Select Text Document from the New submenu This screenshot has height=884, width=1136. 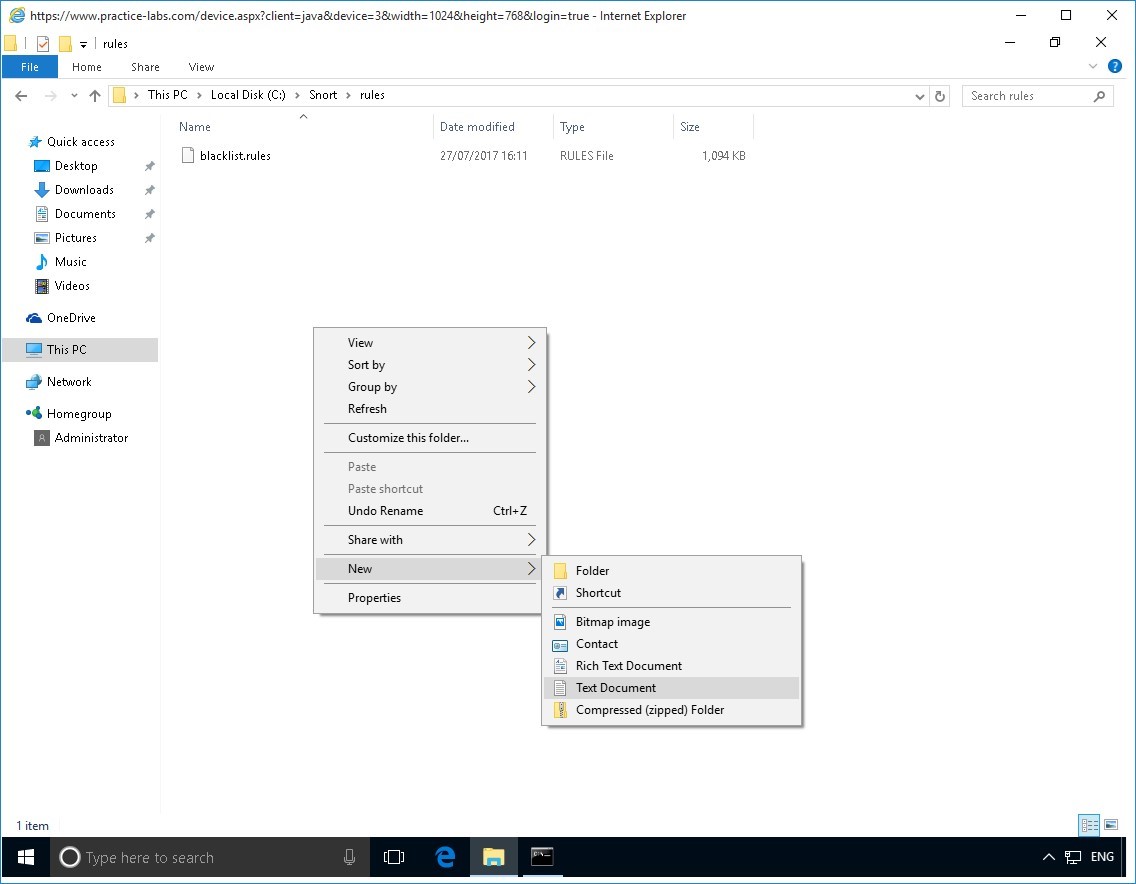pyautogui.click(x=616, y=688)
